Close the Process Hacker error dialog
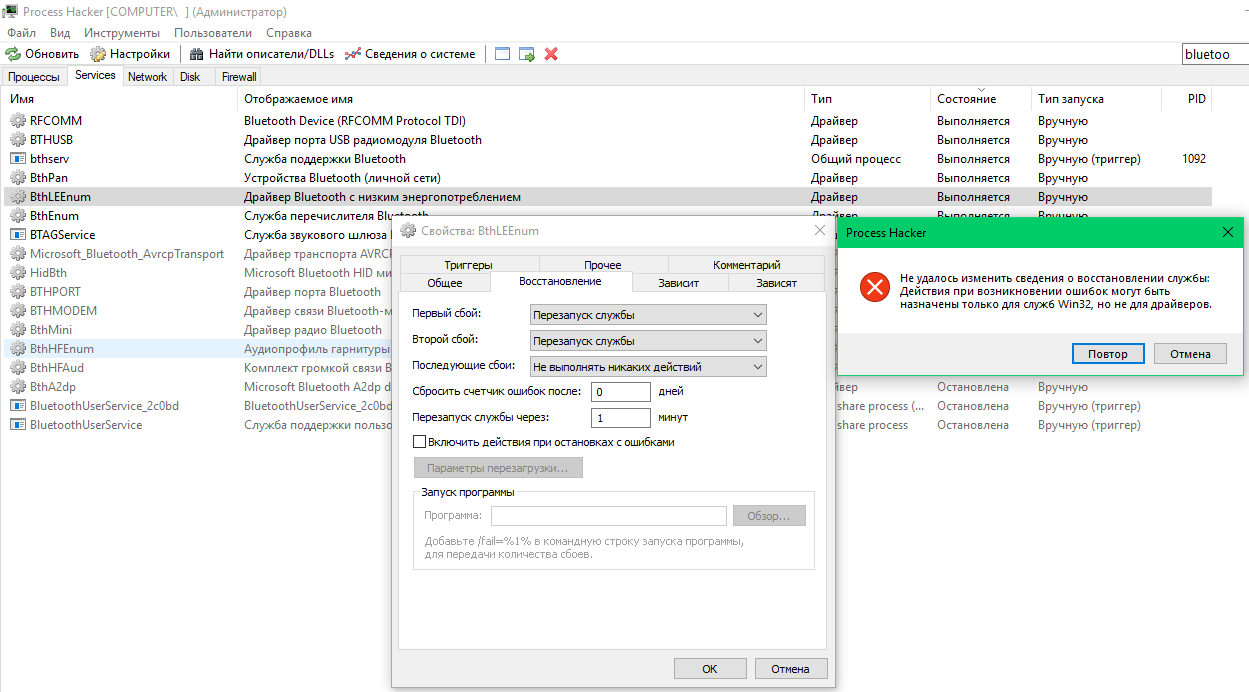The image size is (1249, 692). [1228, 232]
